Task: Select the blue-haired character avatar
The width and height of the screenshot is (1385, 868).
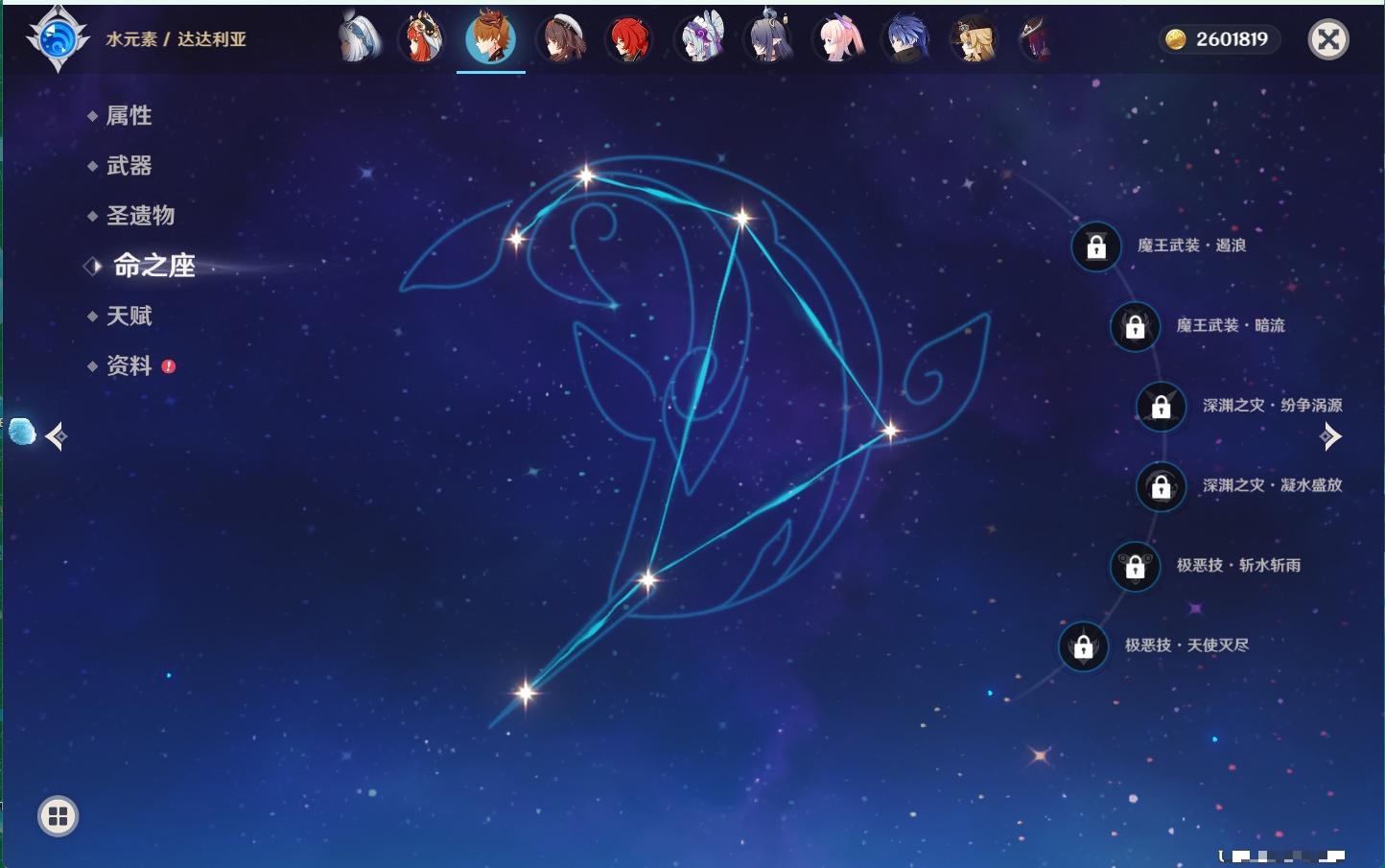Action: pyautogui.click(x=906, y=39)
